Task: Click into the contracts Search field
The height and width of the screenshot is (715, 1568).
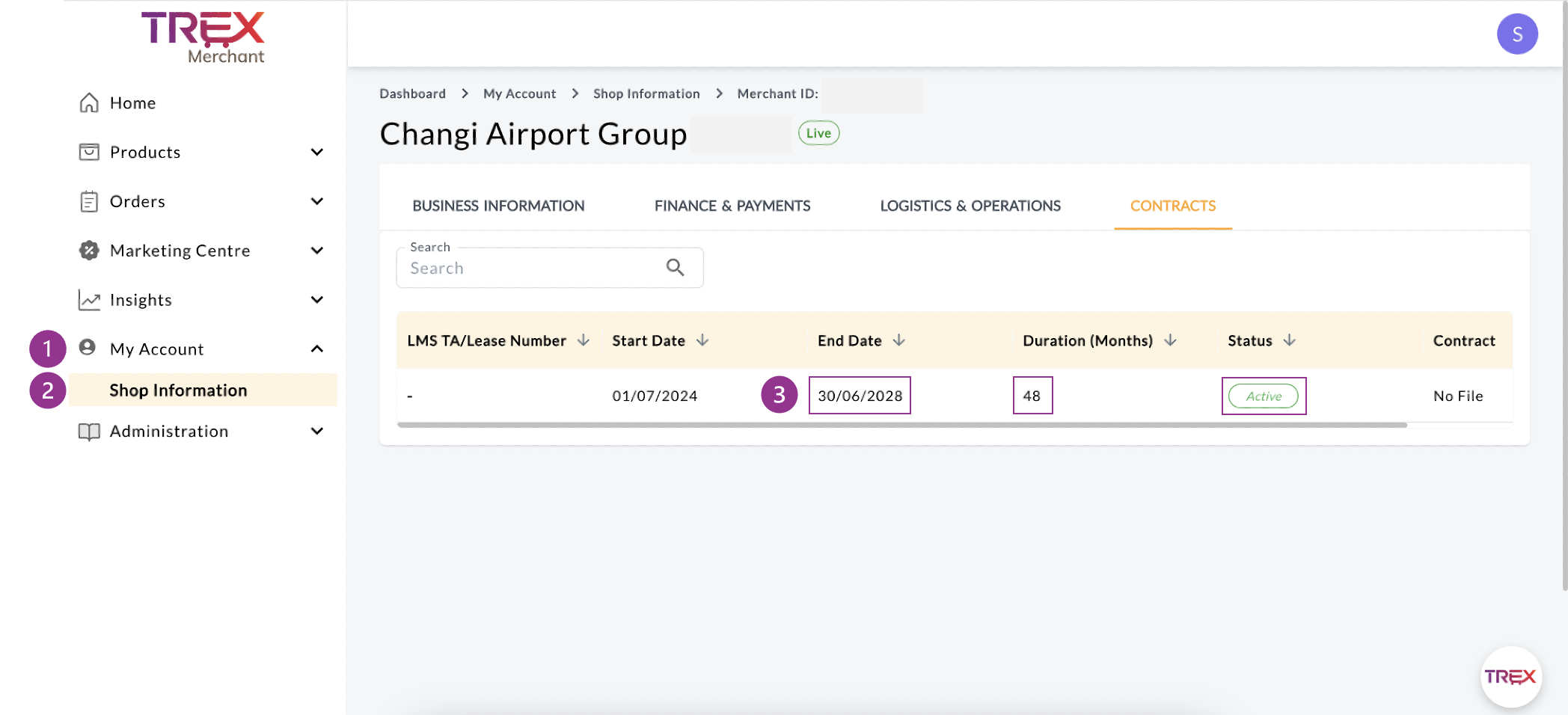Action: click(x=531, y=268)
